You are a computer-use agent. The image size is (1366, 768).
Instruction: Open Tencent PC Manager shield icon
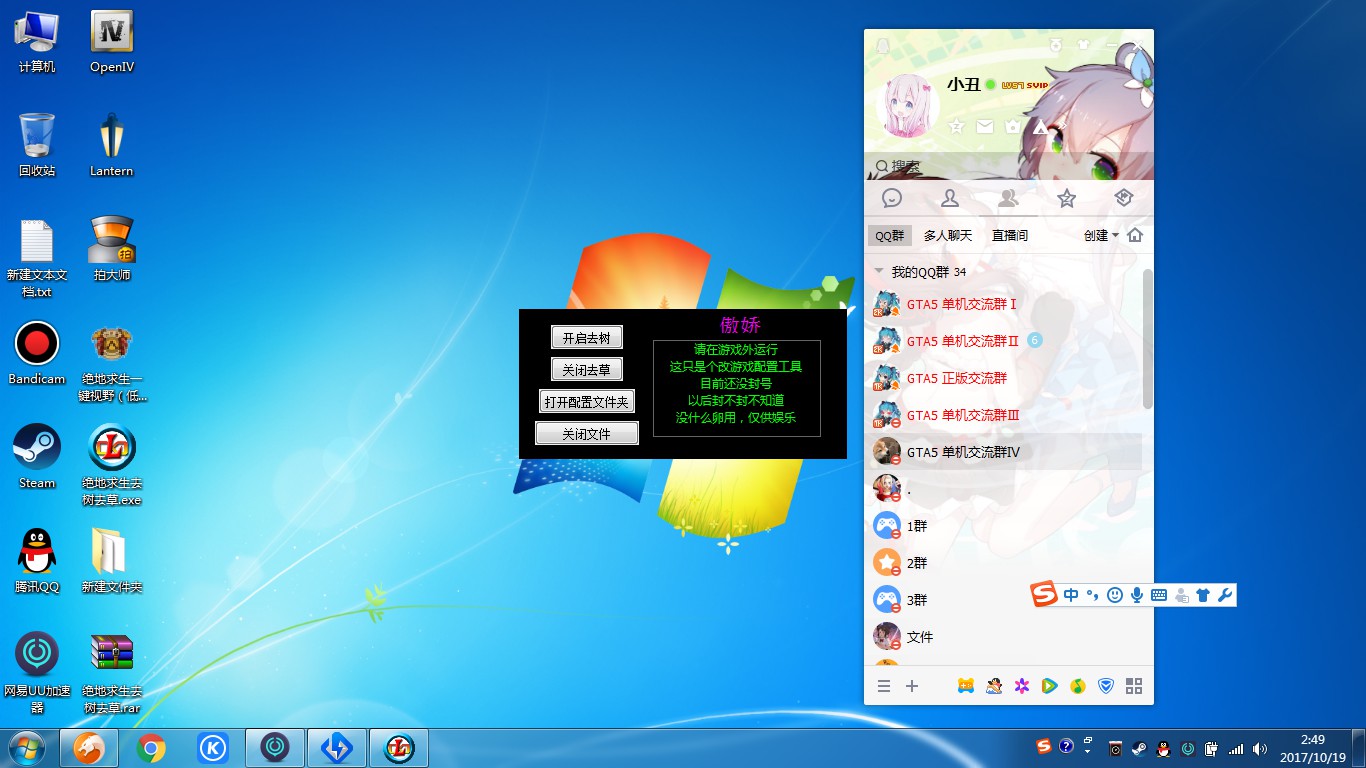click(1106, 686)
